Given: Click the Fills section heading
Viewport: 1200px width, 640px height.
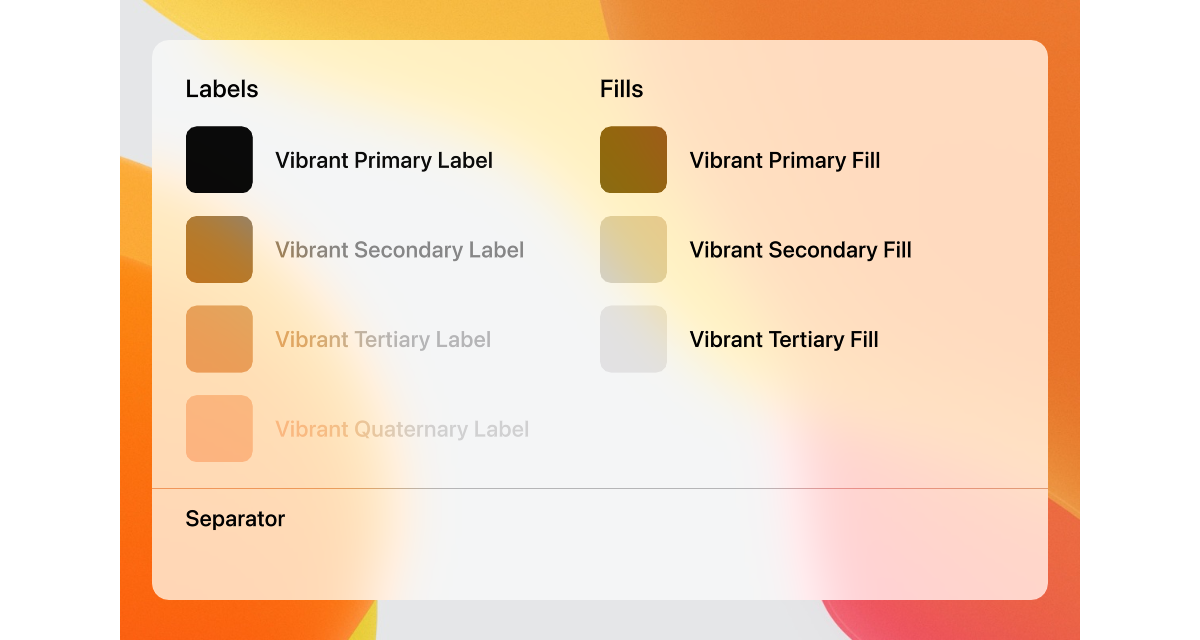Looking at the screenshot, I should coord(621,89).
